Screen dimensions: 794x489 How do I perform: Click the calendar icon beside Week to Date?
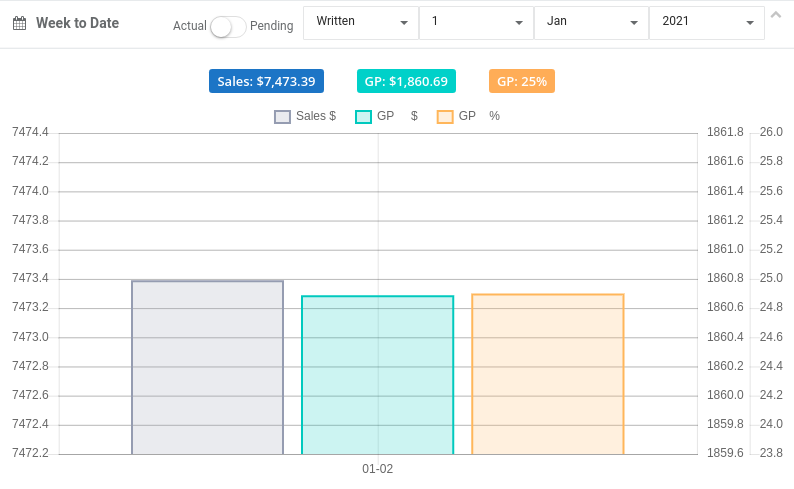pos(19,23)
